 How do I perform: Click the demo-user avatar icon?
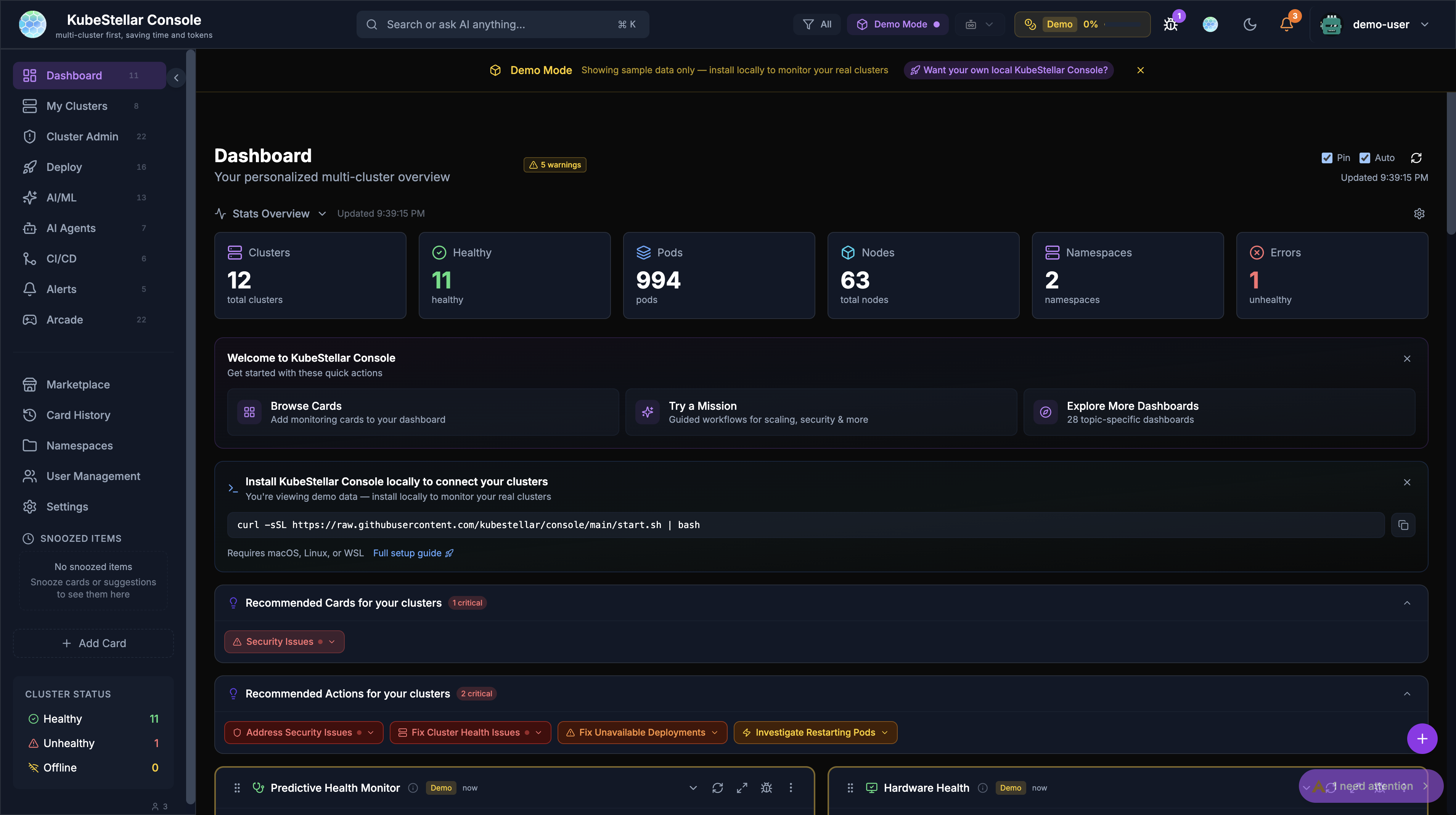[1331, 24]
